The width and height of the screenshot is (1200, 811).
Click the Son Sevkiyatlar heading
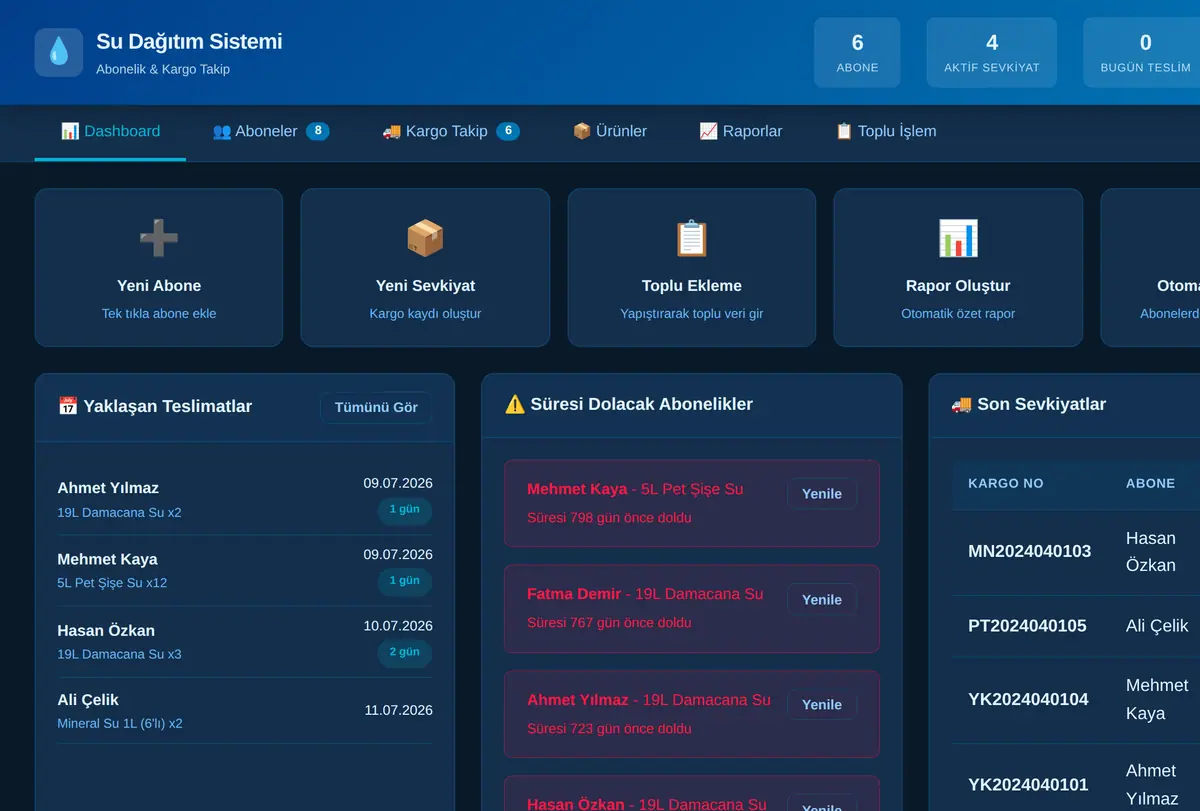tap(1028, 405)
